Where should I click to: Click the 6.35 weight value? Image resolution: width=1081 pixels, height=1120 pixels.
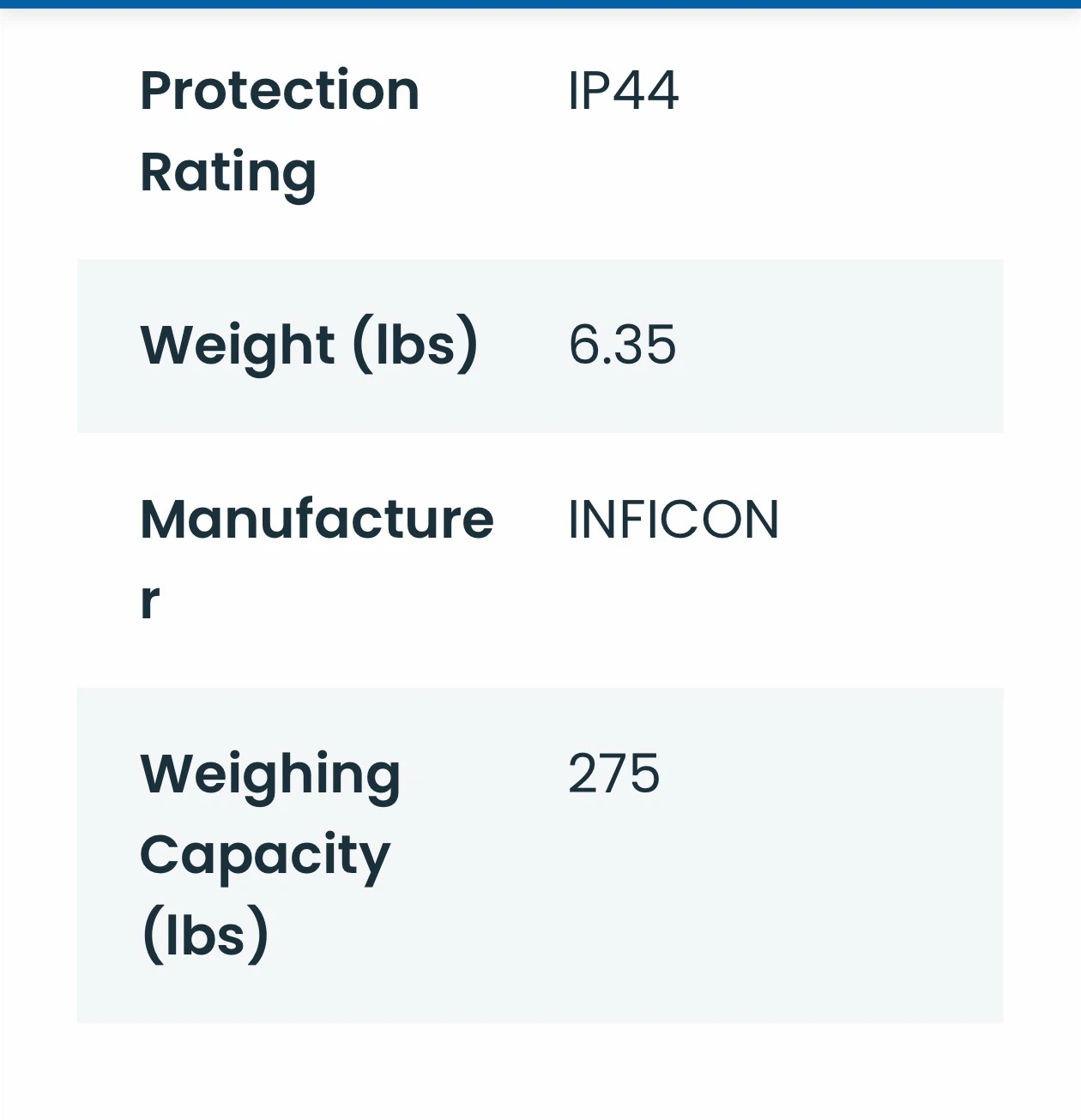(622, 345)
